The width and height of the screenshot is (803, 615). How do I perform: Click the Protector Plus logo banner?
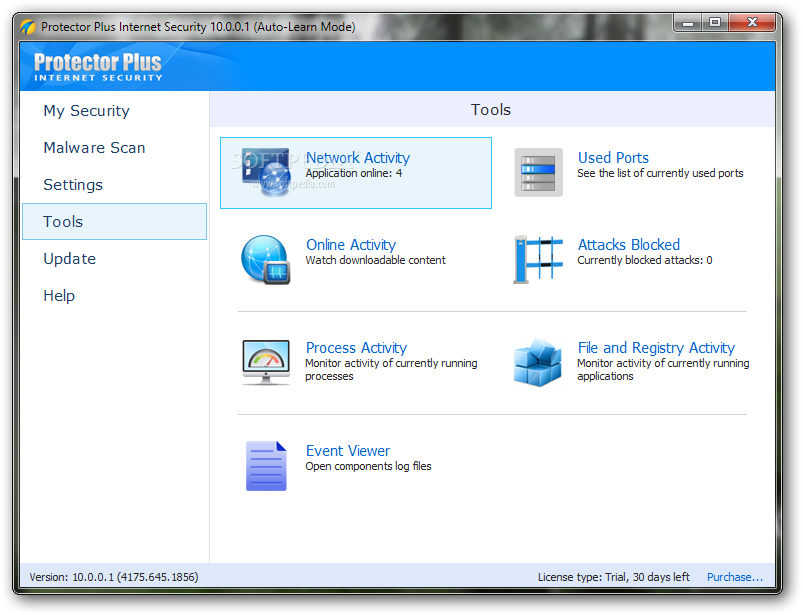[98, 67]
